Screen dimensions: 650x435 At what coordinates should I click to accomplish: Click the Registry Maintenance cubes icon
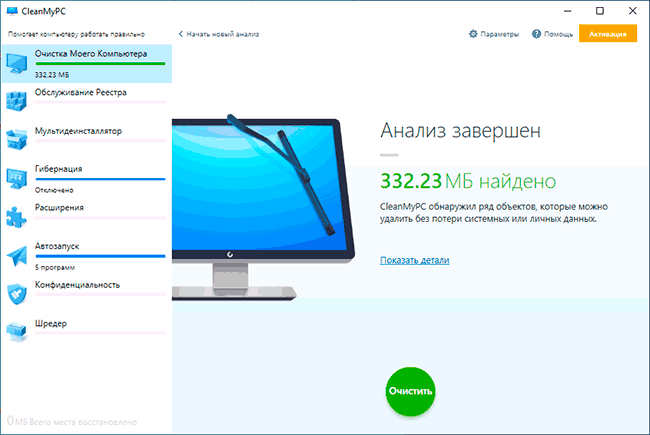(x=17, y=101)
